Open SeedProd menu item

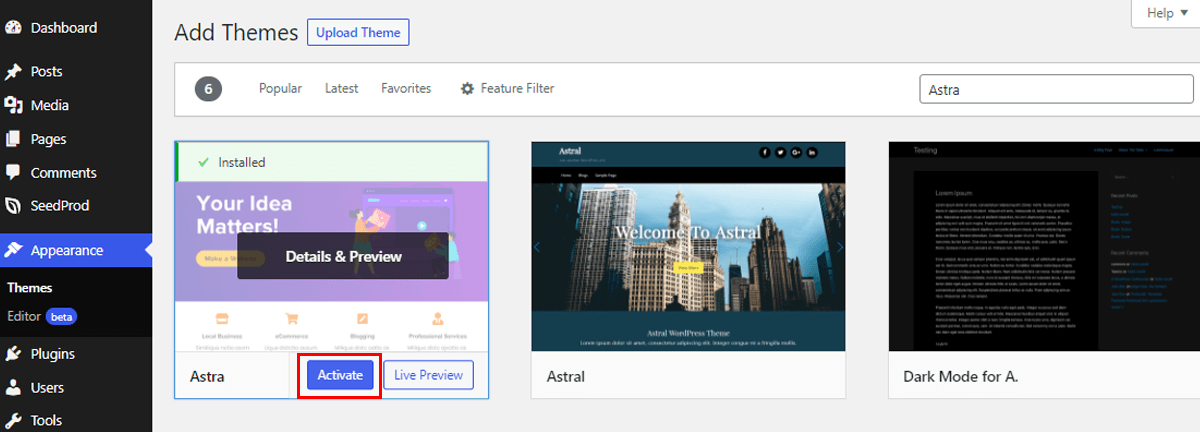pos(76,206)
